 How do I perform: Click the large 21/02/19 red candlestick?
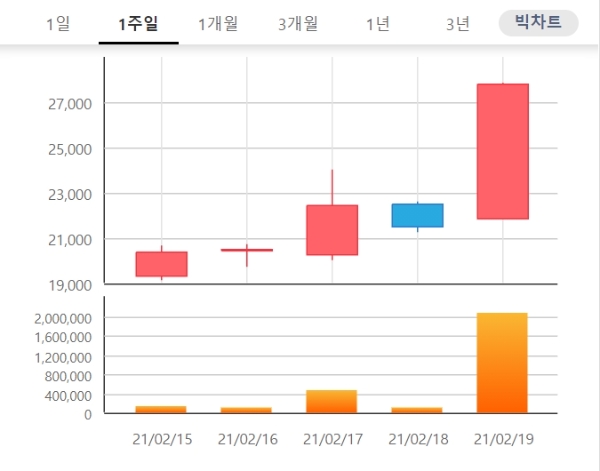tap(503, 152)
